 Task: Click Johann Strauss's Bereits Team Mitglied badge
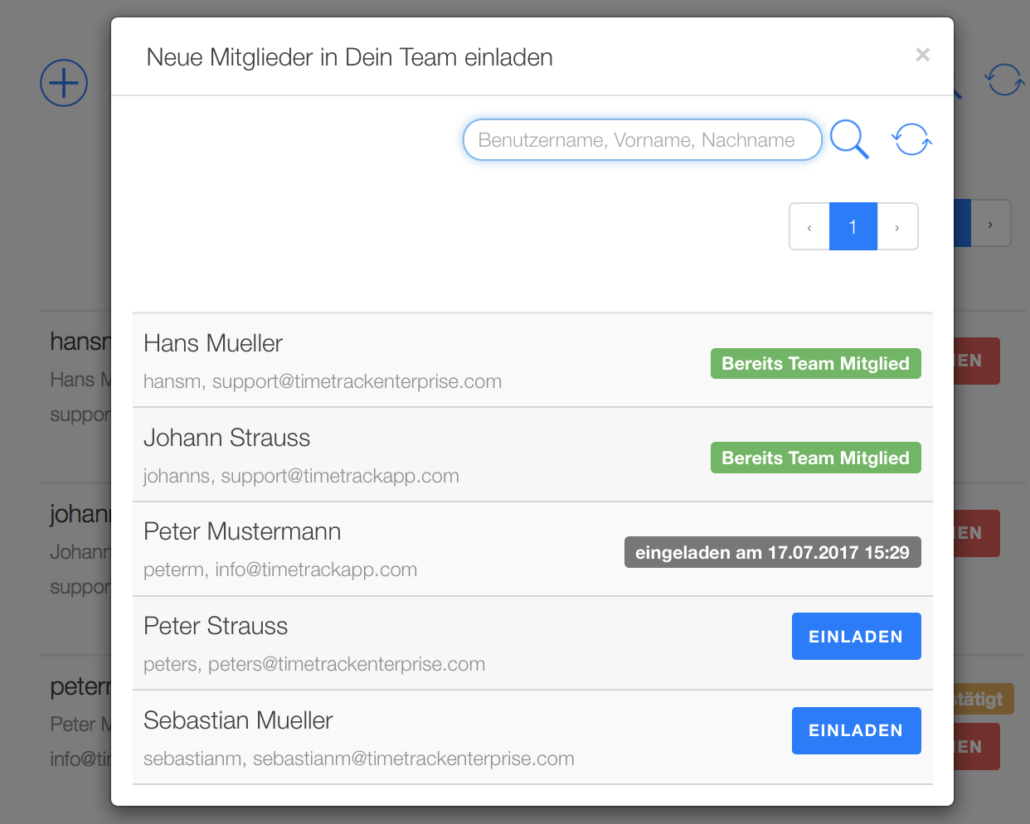click(x=815, y=458)
